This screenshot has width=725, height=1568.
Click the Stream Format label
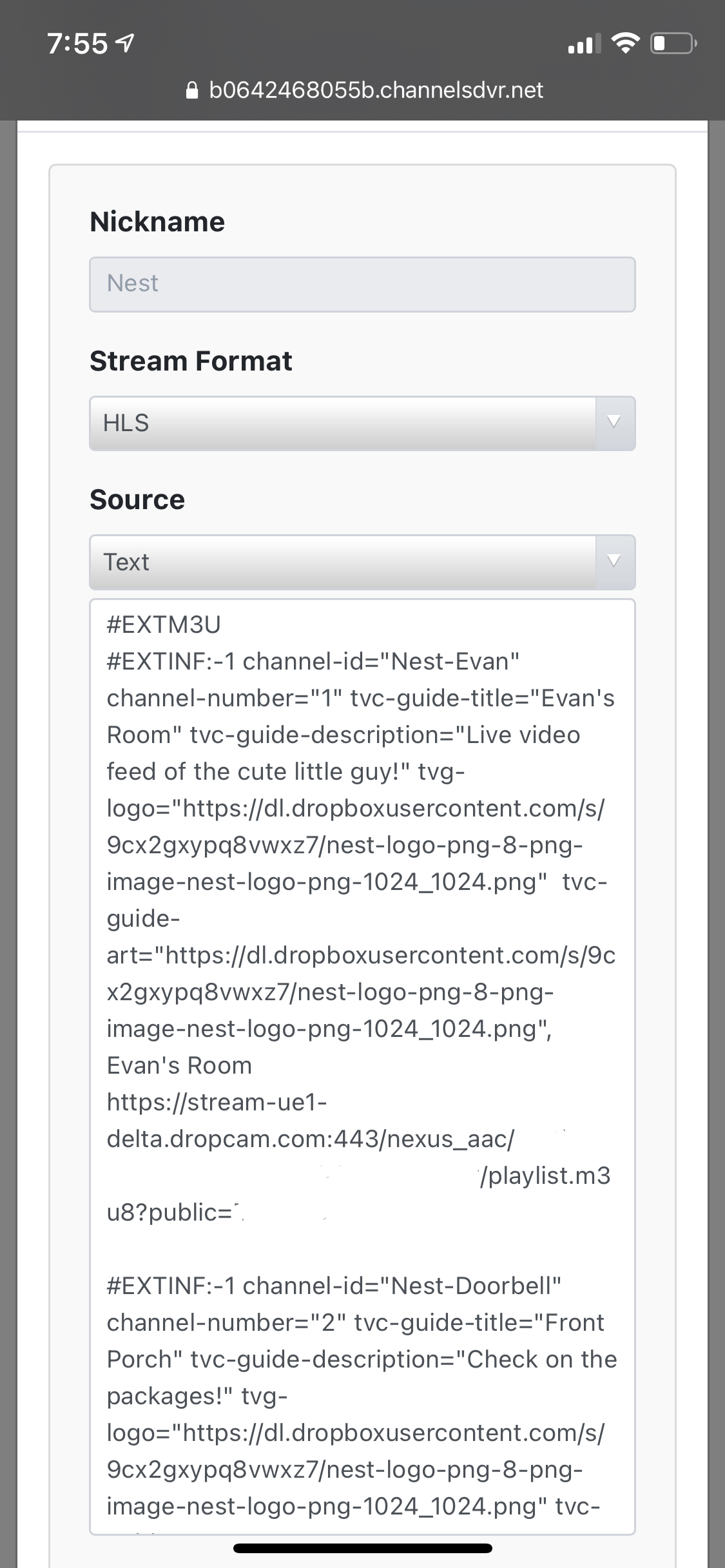(191, 361)
